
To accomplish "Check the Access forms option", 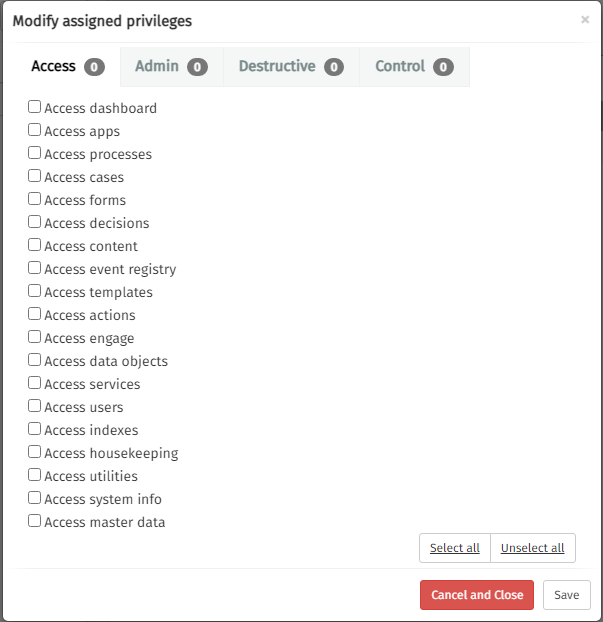I will 35,199.
